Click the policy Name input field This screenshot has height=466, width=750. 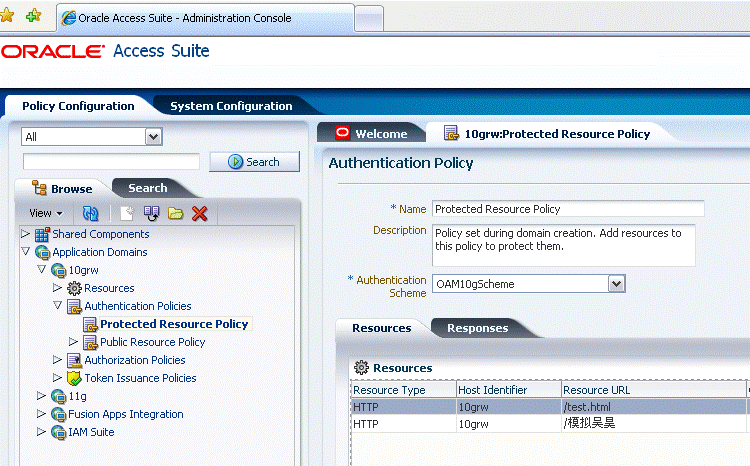coord(568,209)
